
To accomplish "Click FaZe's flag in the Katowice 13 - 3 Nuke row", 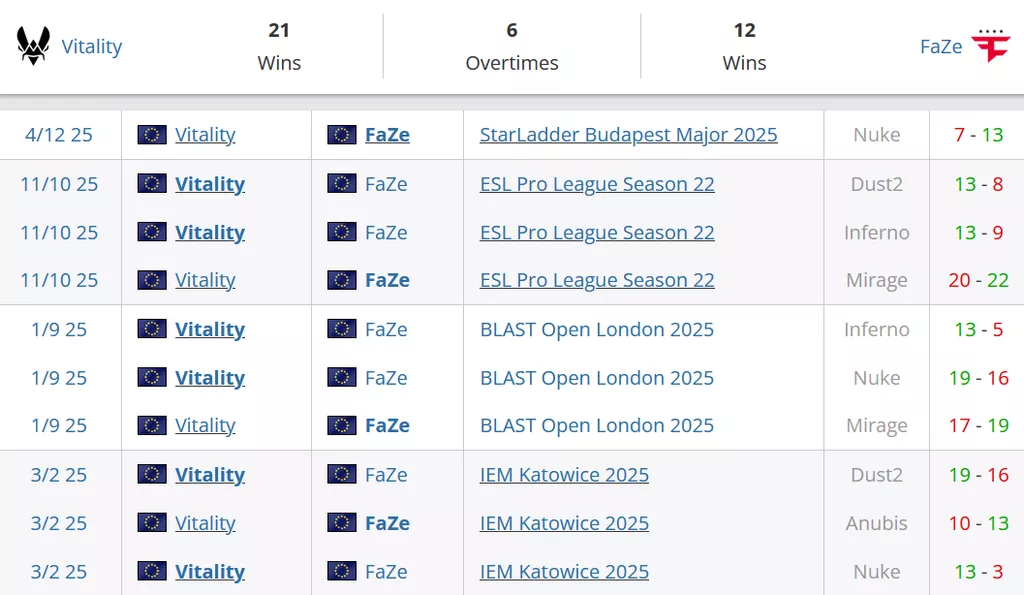I will coord(342,572).
